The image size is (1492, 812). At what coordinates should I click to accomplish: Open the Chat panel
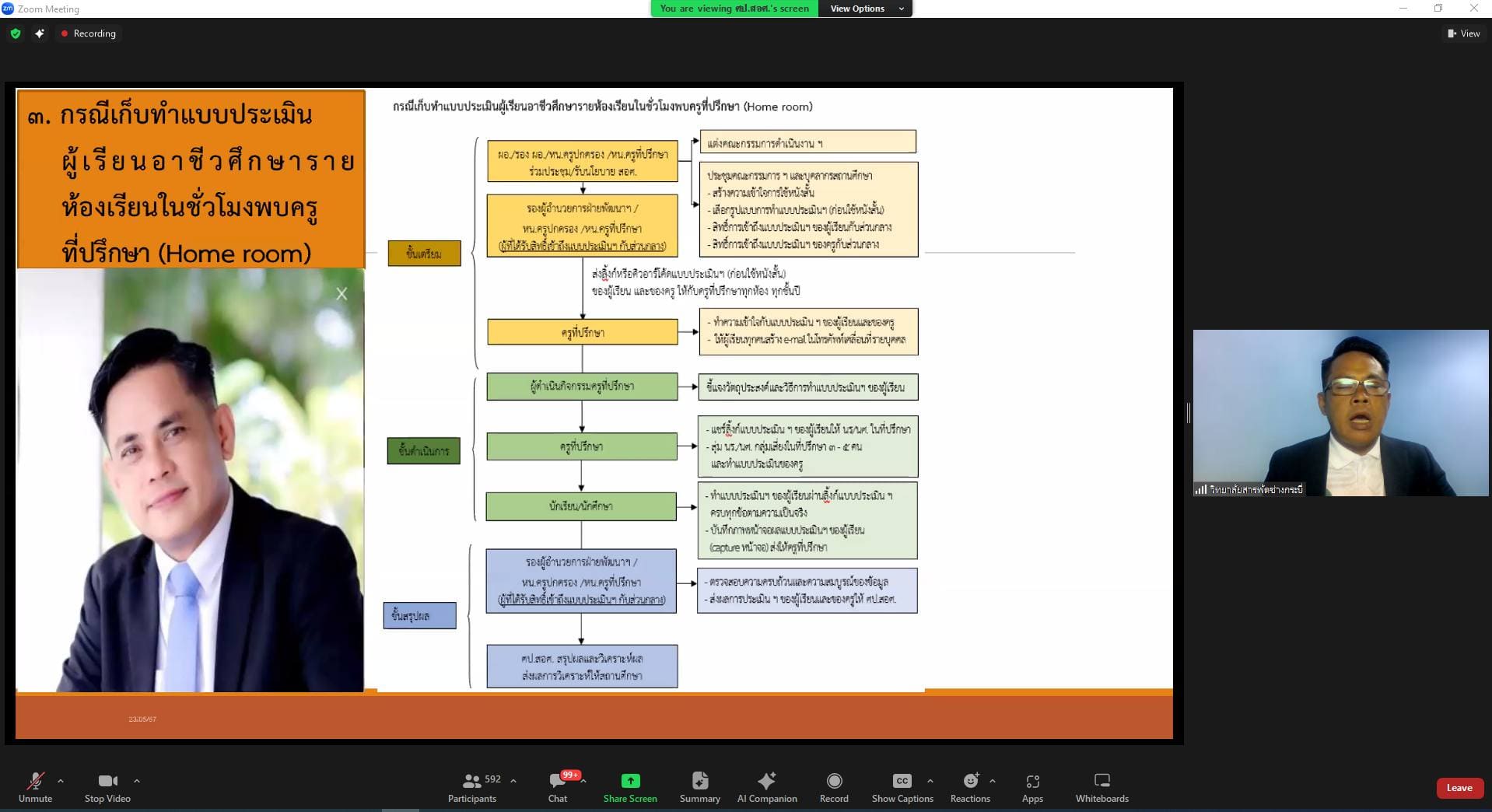(x=557, y=786)
